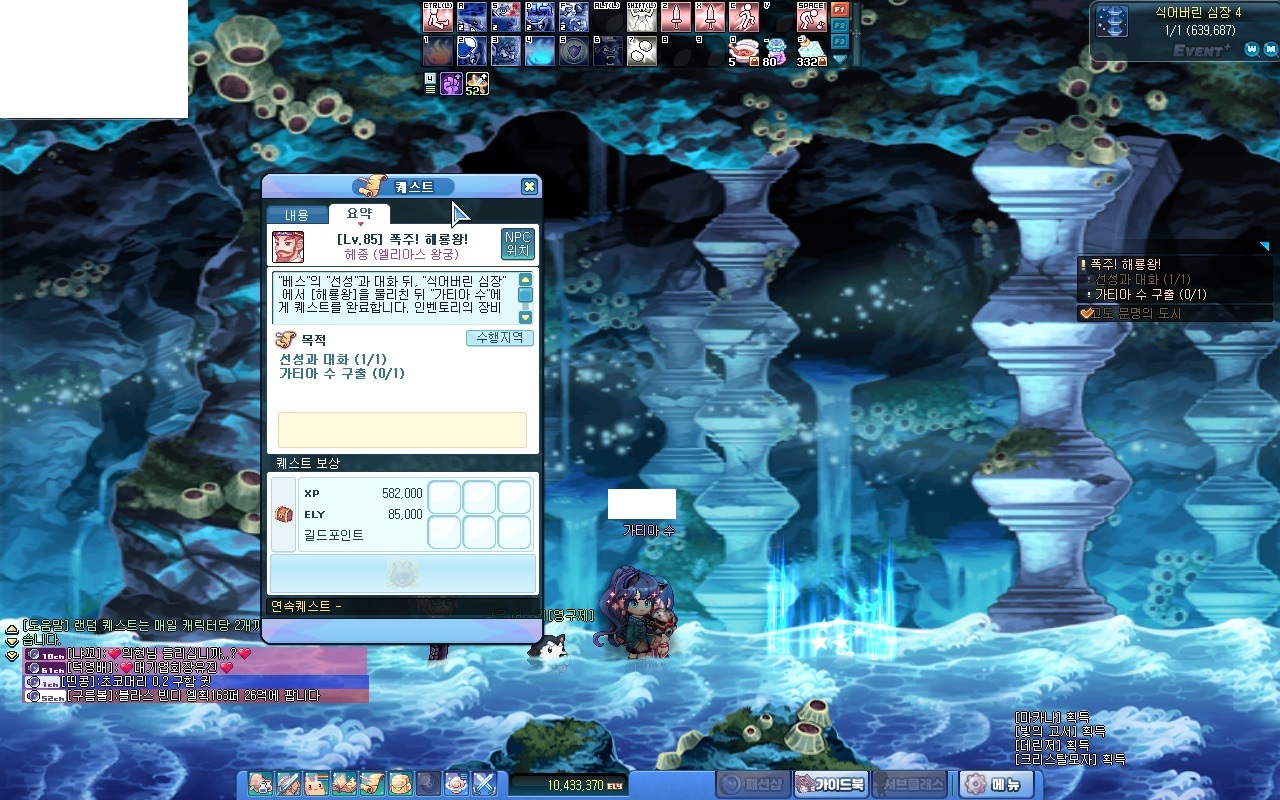Collapse the quest tracker with the blue triangle

(1264, 246)
